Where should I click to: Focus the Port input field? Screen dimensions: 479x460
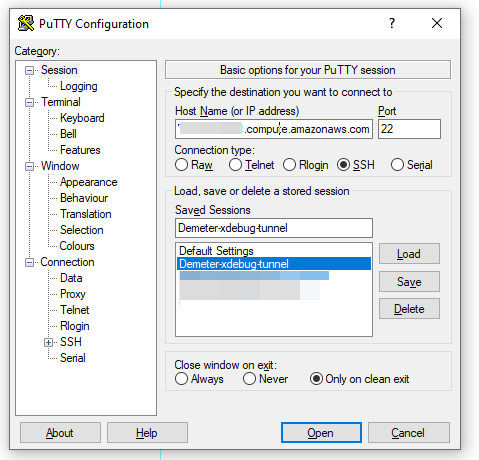click(x=409, y=129)
